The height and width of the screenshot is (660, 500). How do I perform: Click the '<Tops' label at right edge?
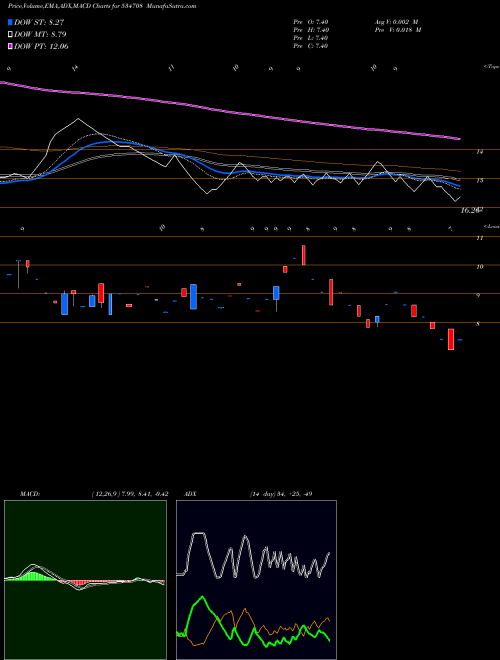(x=491, y=67)
